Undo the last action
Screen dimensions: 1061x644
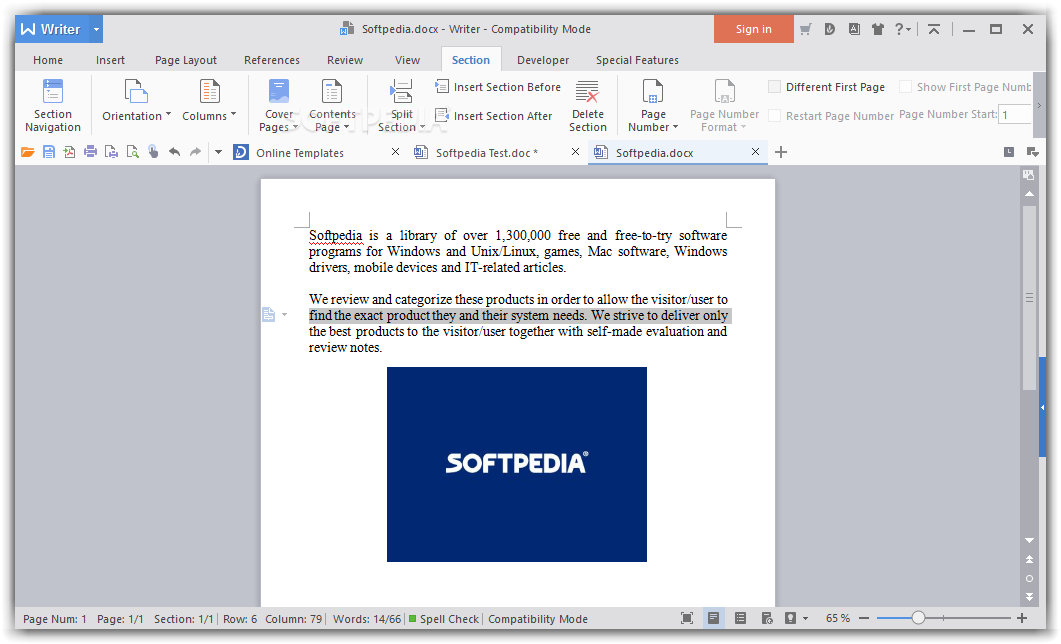[x=175, y=152]
